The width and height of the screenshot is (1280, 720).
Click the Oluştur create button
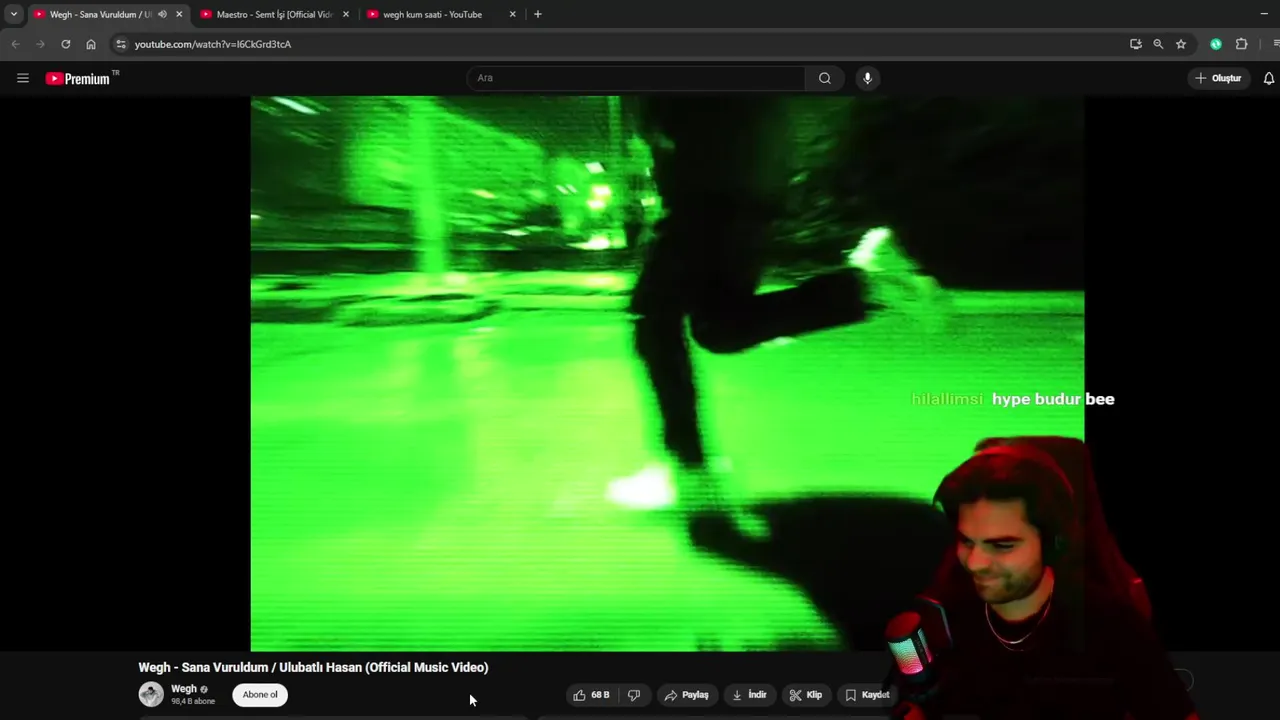1217,78
